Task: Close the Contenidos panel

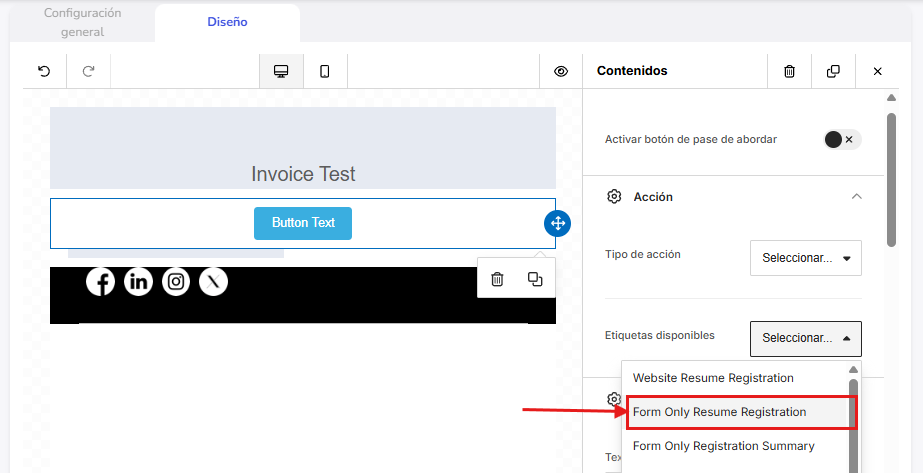Action: coord(877,71)
